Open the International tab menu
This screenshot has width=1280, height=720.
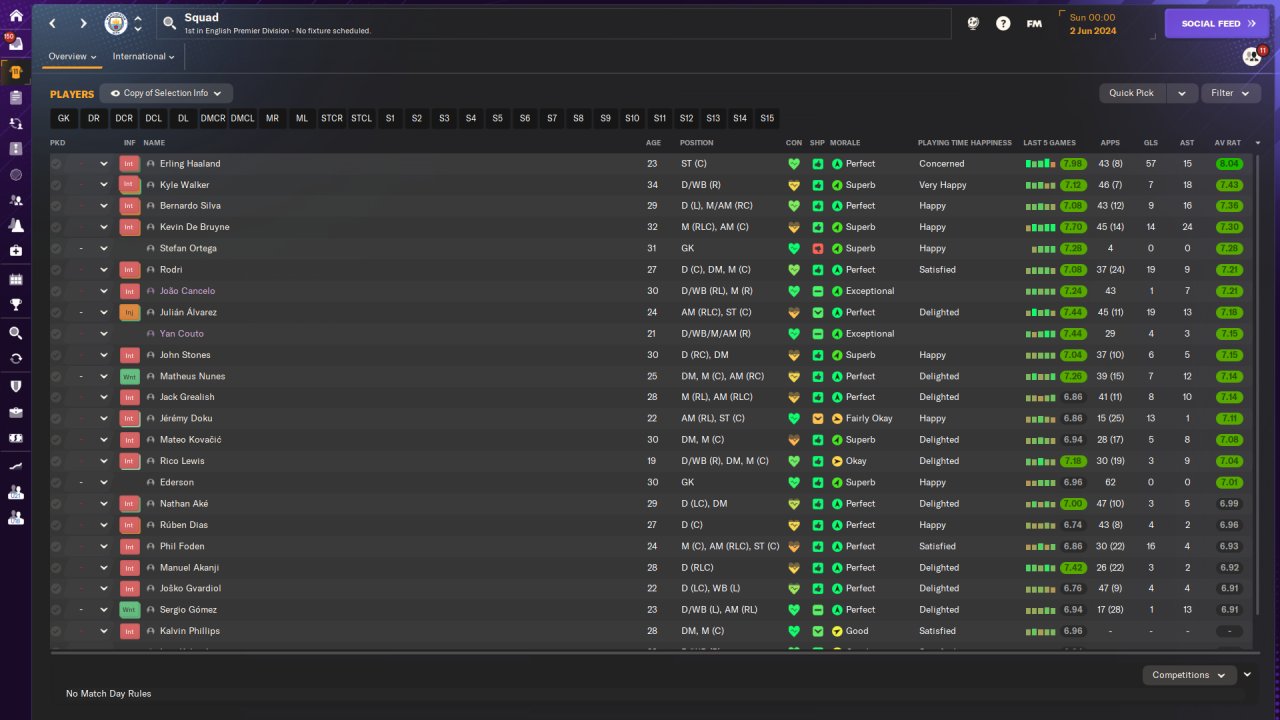coord(144,57)
